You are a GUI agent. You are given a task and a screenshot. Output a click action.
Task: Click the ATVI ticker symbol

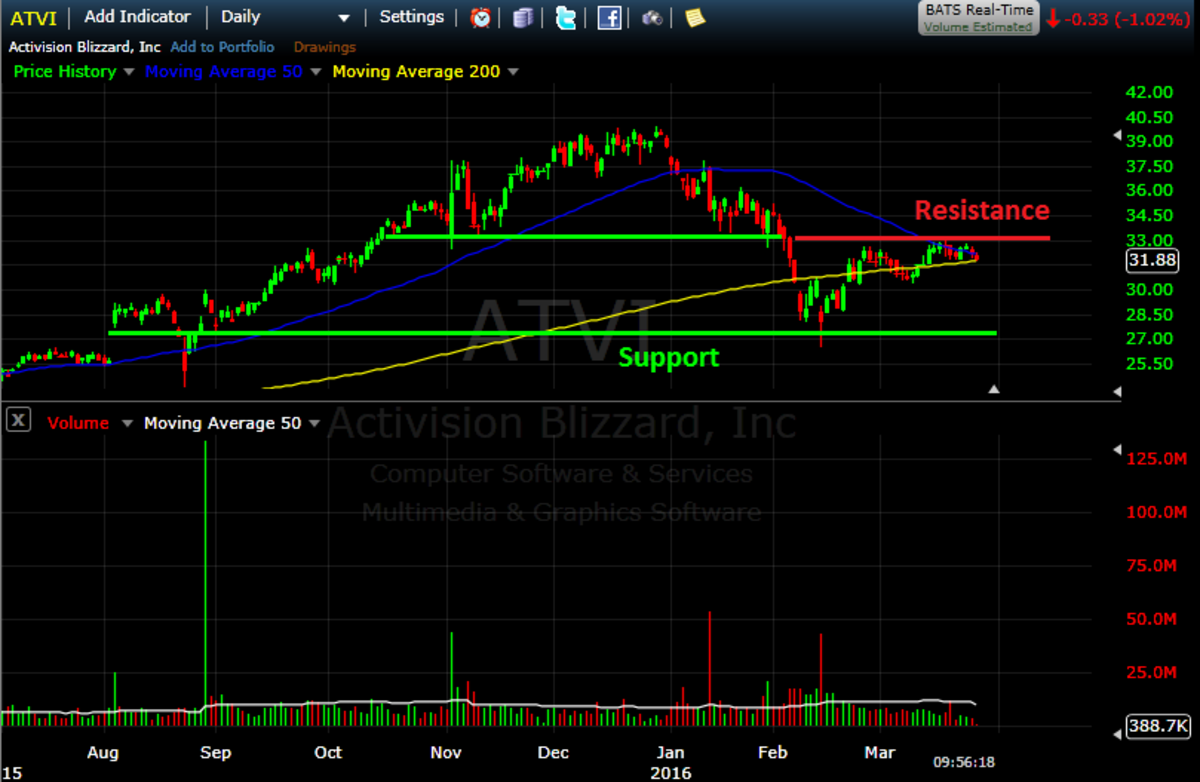[x=34, y=18]
